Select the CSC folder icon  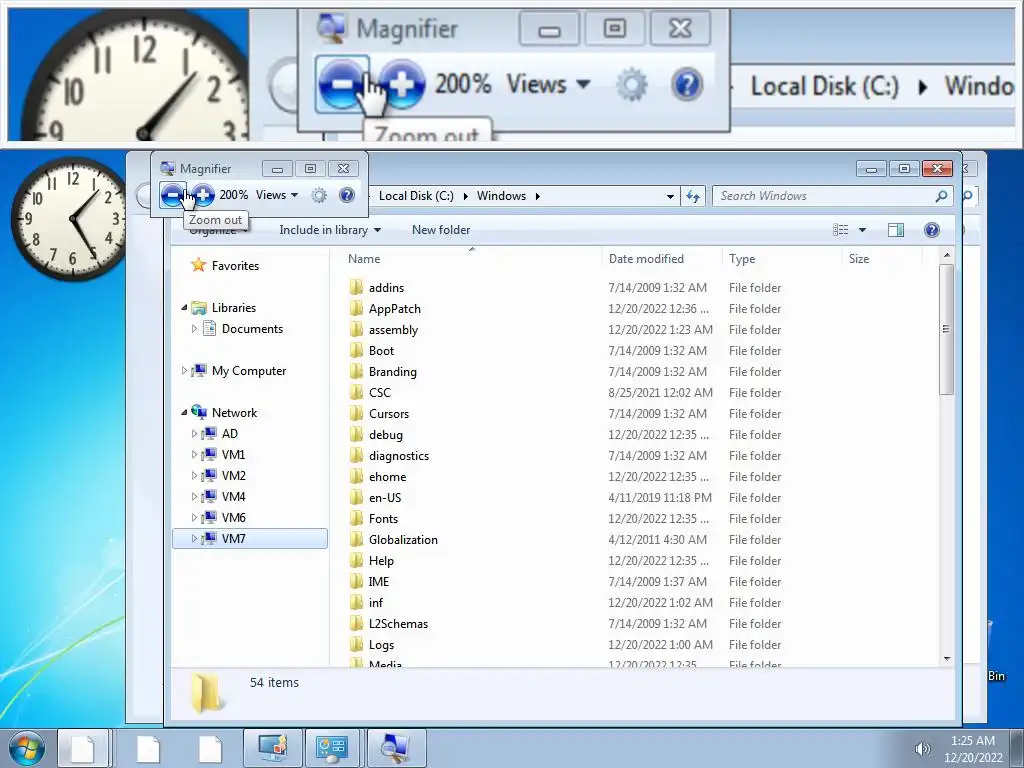356,392
